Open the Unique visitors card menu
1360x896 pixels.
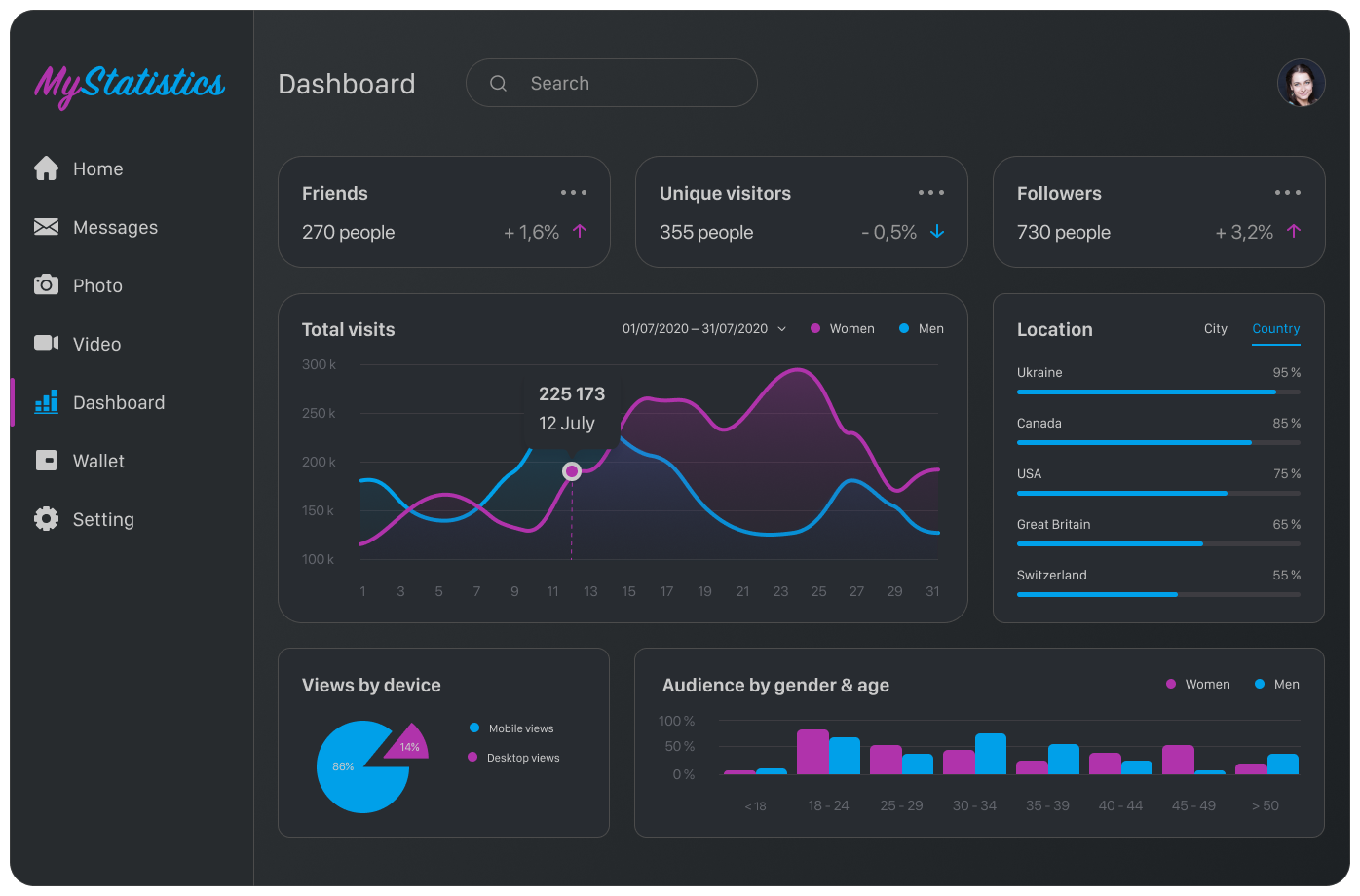930,192
